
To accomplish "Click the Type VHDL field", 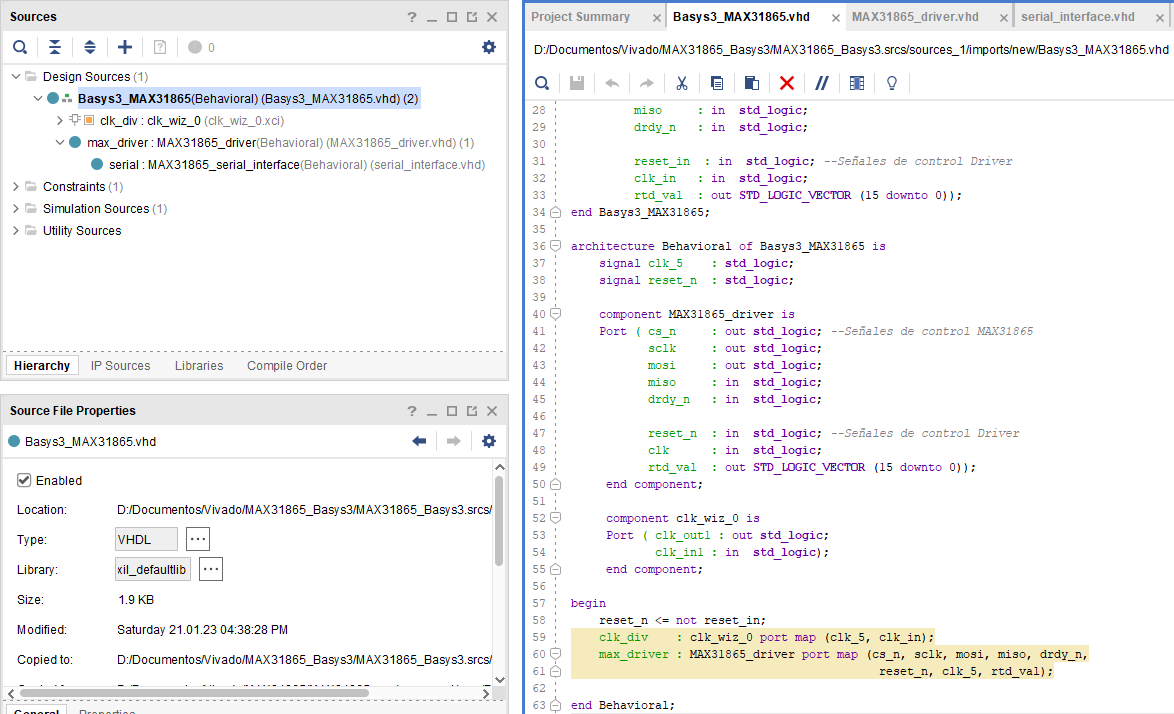I will click(x=146, y=539).
